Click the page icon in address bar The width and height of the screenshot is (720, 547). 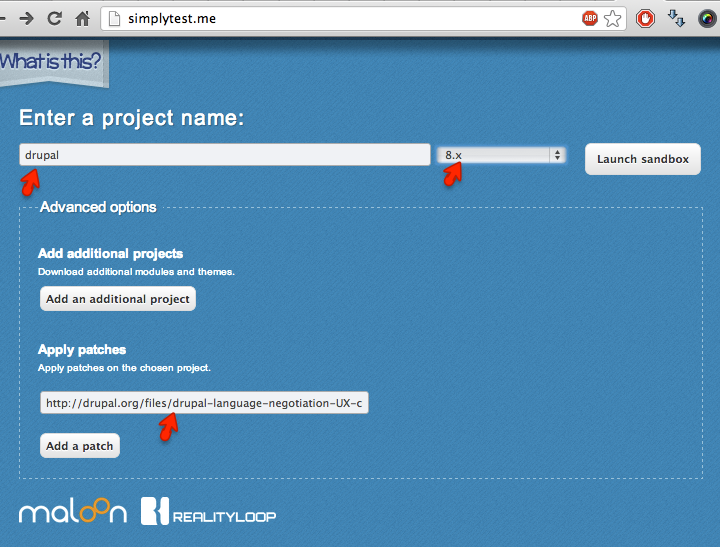[x=114, y=19]
